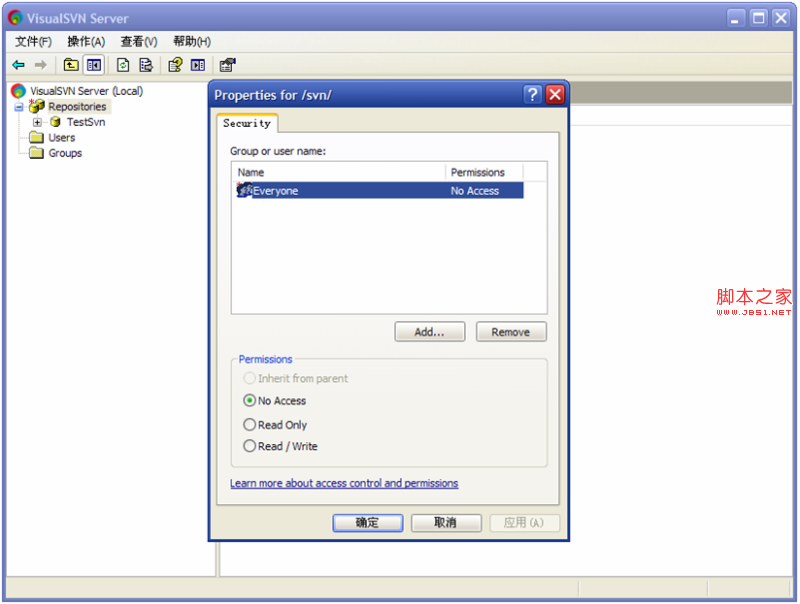Select the Inherit from parent radio button
800x604 pixels.
point(249,378)
